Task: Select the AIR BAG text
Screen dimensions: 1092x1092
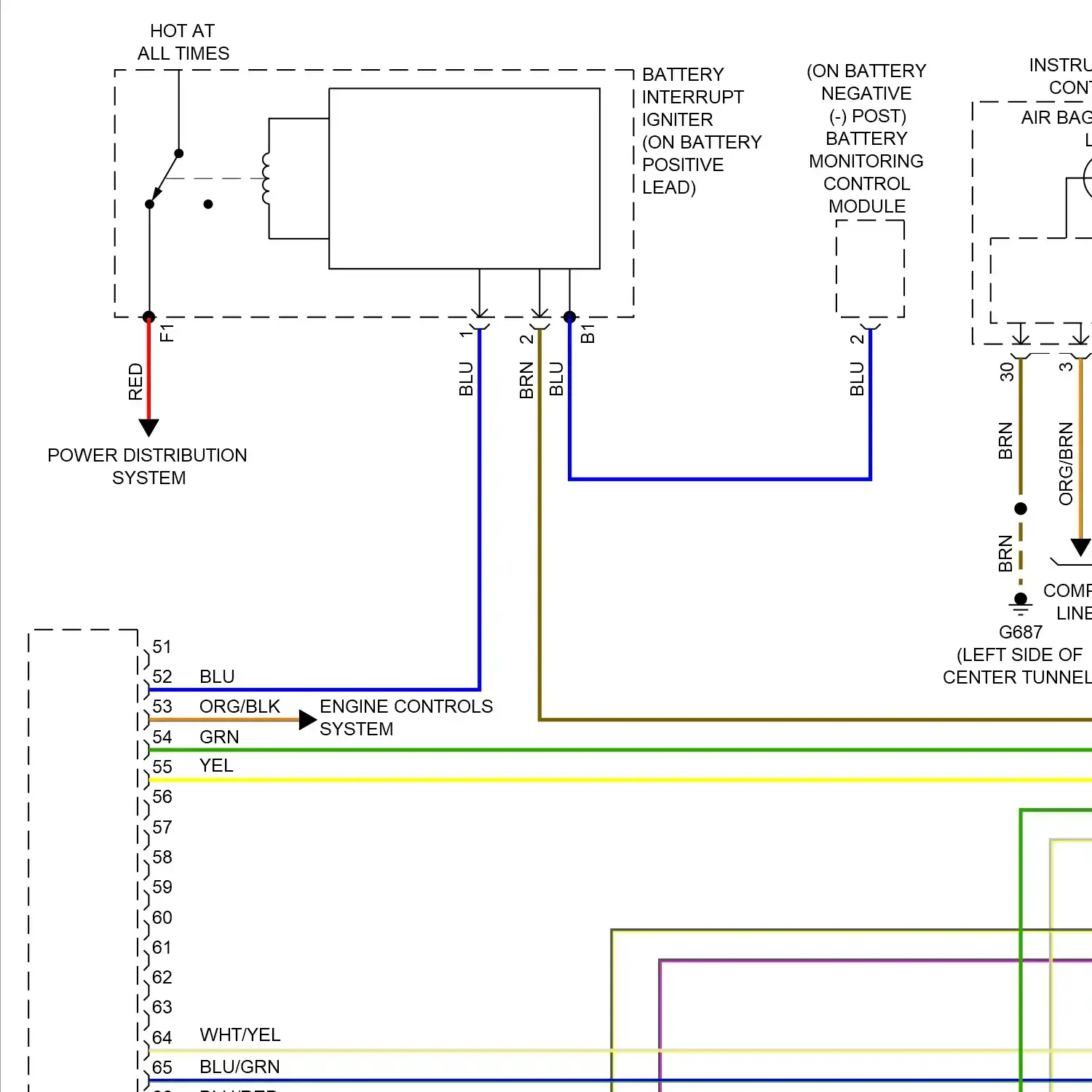Action: [x=1056, y=117]
